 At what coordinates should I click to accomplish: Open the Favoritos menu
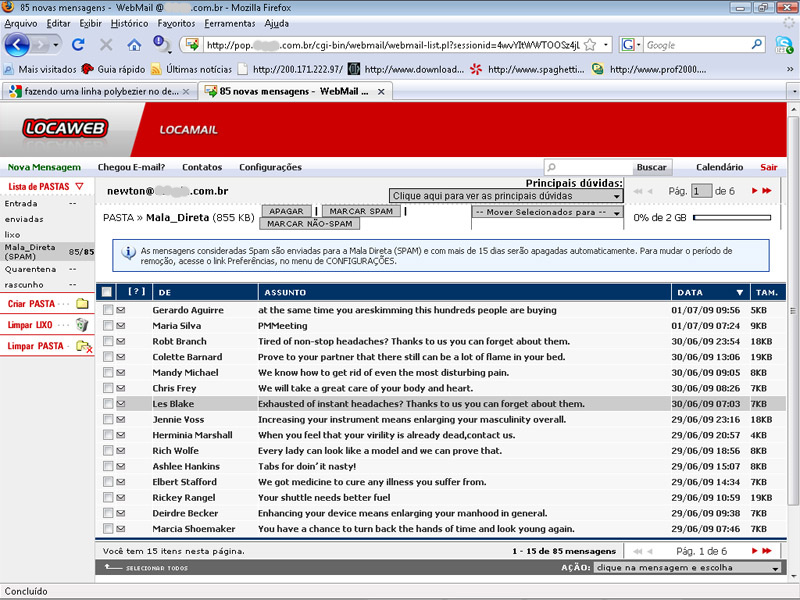(176, 22)
